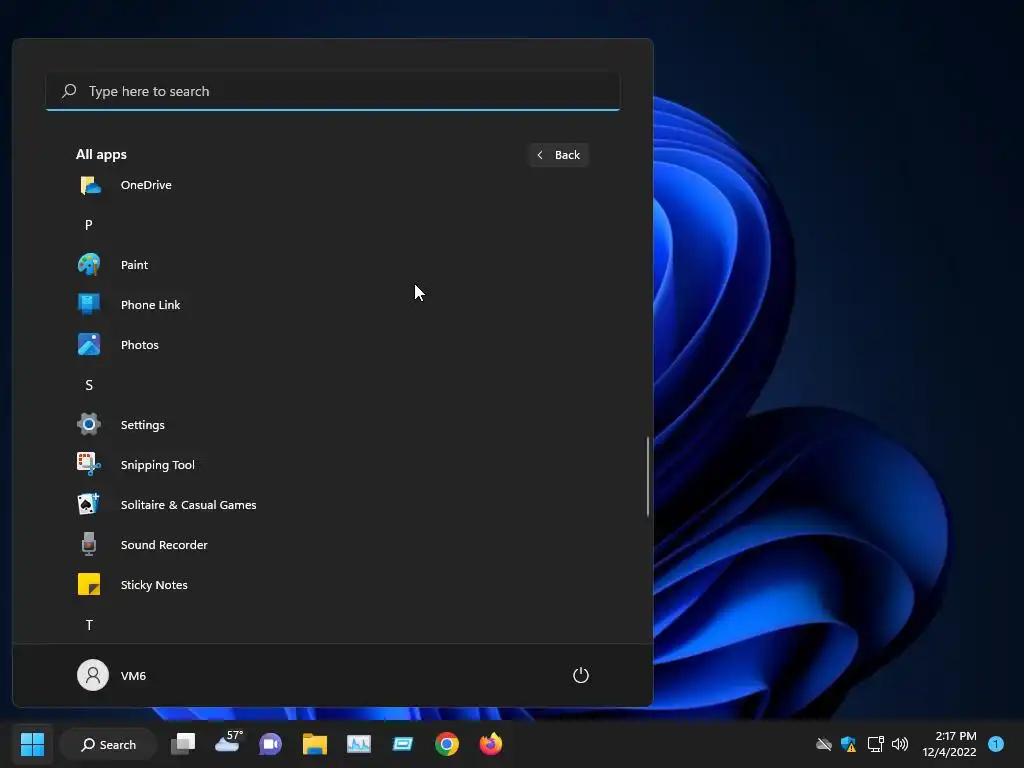Viewport: 1024px width, 768px height.
Task: Open the performance monitor taskbar icon
Action: tap(359, 744)
